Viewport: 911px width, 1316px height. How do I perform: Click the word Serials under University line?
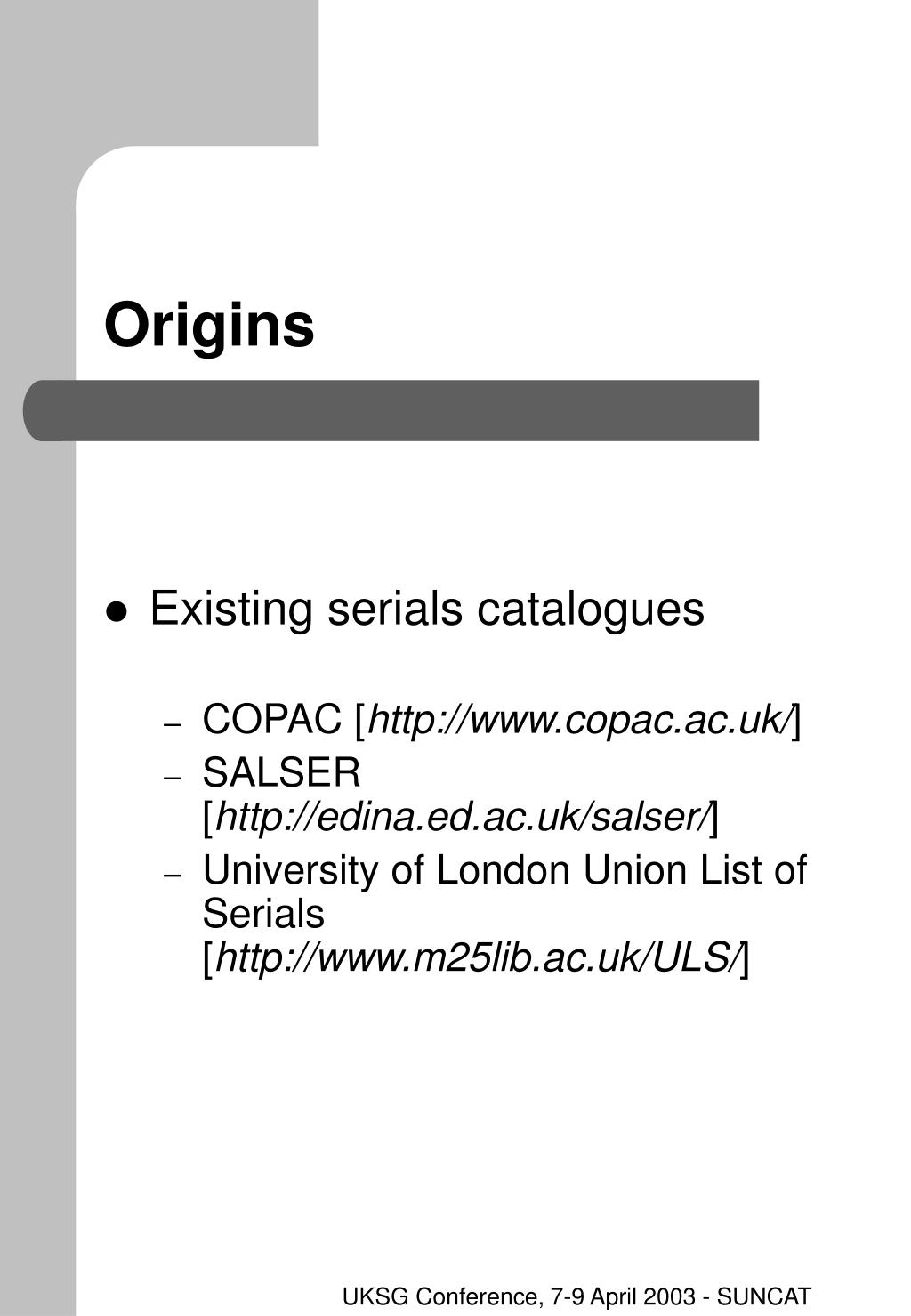coord(263,914)
